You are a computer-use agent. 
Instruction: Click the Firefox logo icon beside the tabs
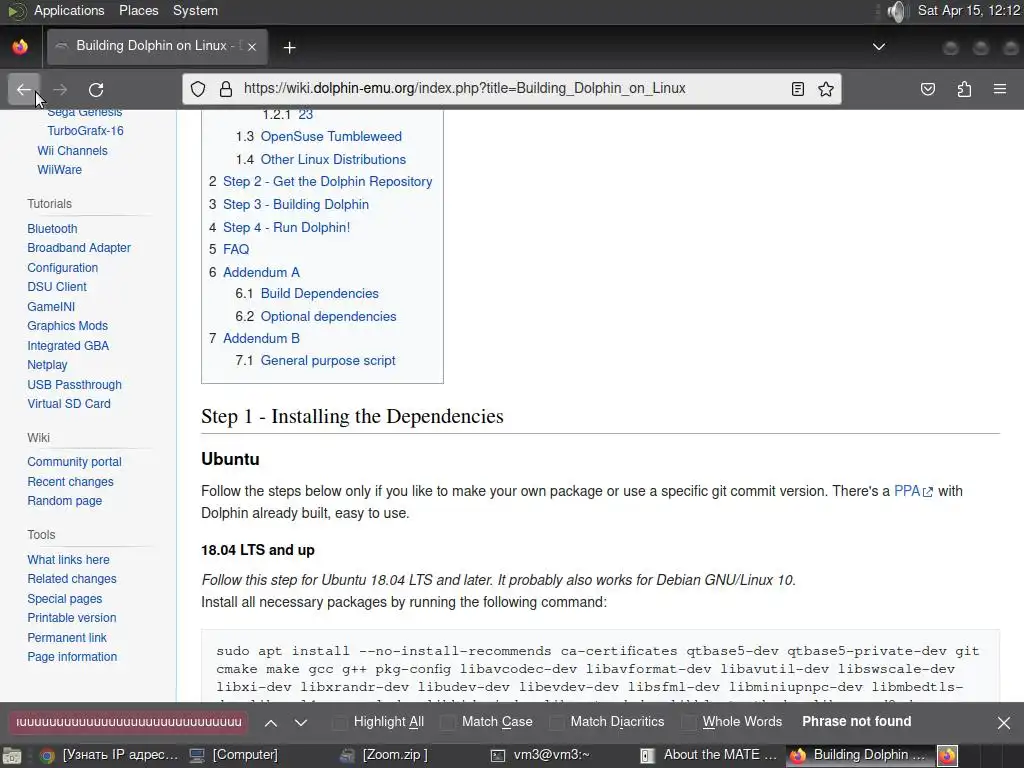pyautogui.click(x=20, y=47)
